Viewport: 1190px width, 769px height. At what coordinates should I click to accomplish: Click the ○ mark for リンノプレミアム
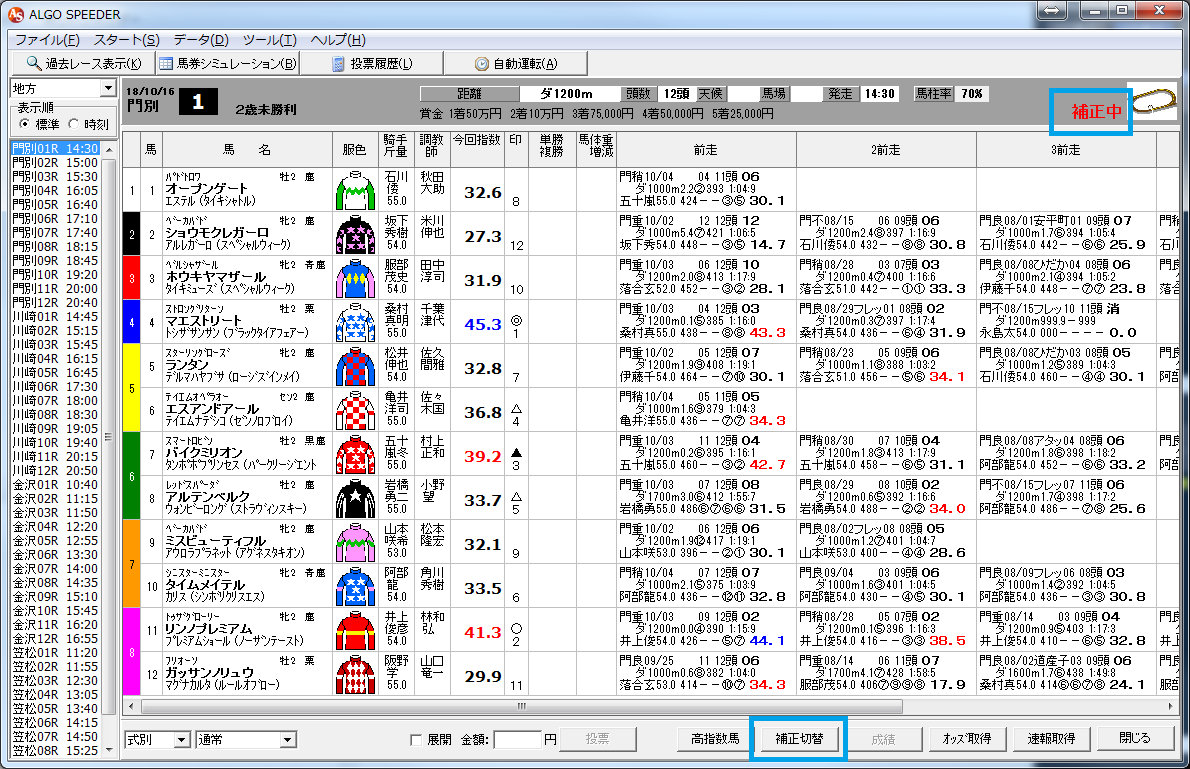click(516, 629)
